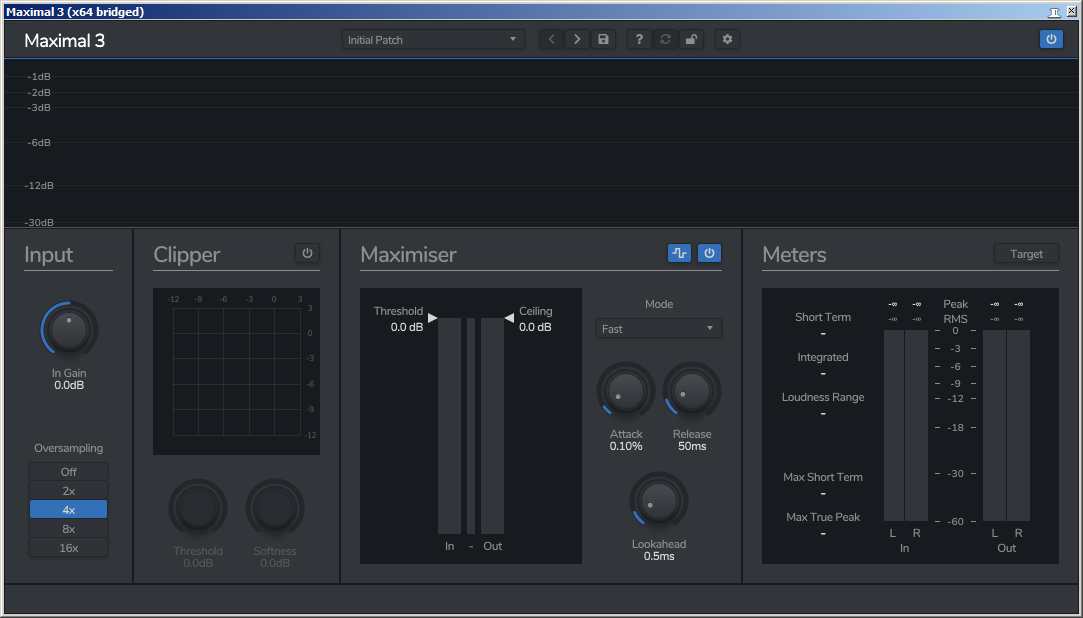Set oversampling to 2x

click(x=68, y=491)
